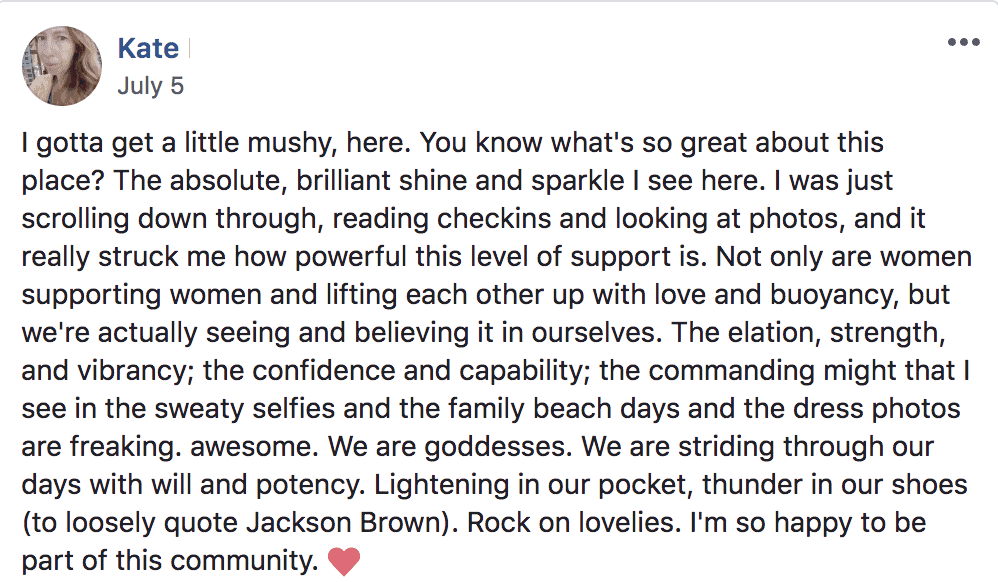The width and height of the screenshot is (998, 582).
Task: Click the word "mushy" in the first line
Action: coord(292,143)
